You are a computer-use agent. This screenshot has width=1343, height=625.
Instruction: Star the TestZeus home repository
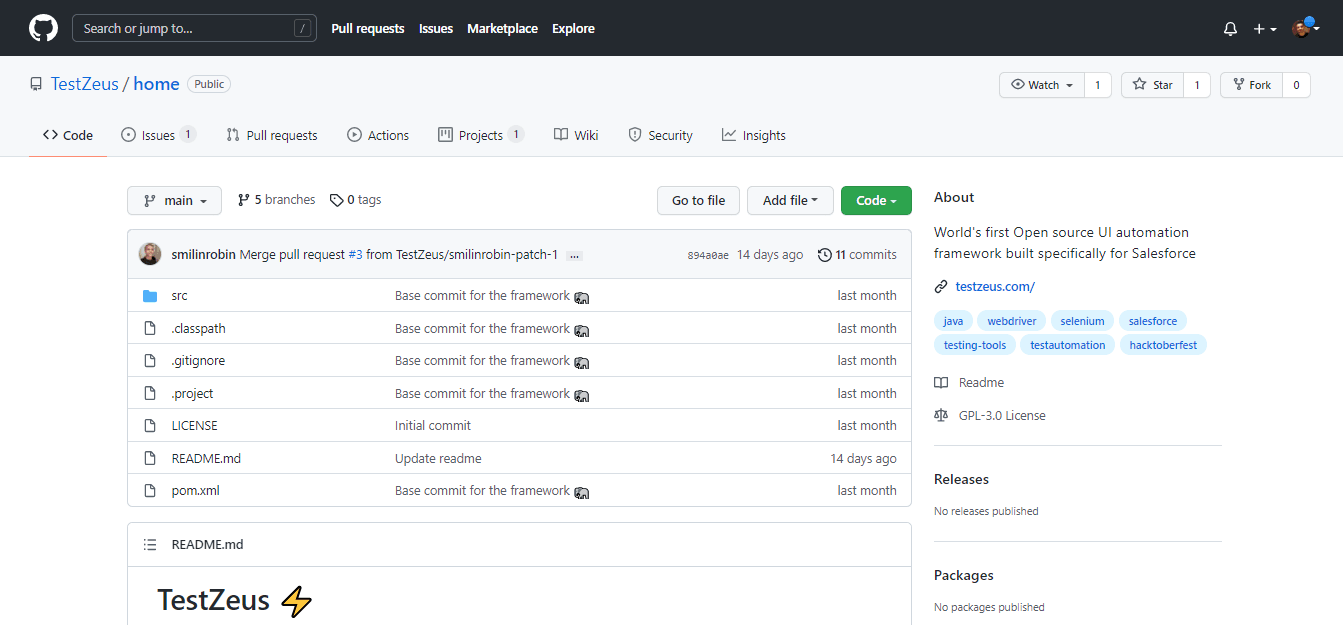[x=1152, y=85]
